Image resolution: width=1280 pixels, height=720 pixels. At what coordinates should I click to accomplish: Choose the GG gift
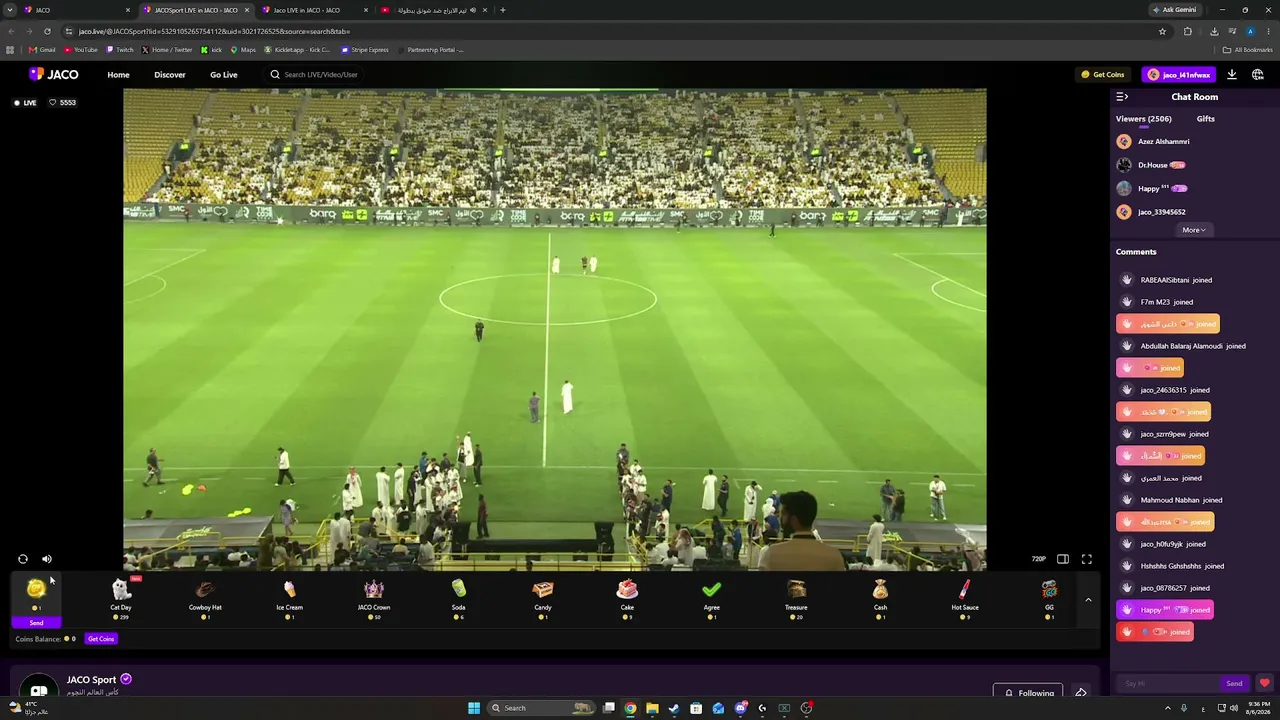click(1049, 597)
